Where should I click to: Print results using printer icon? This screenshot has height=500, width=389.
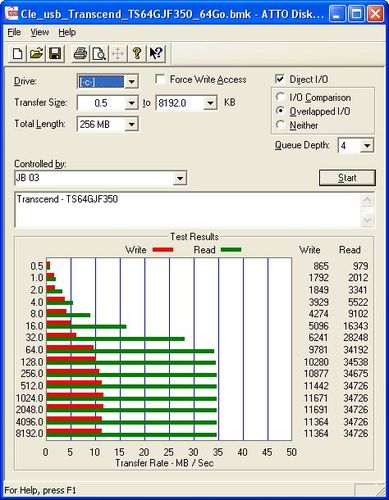tap(80, 53)
